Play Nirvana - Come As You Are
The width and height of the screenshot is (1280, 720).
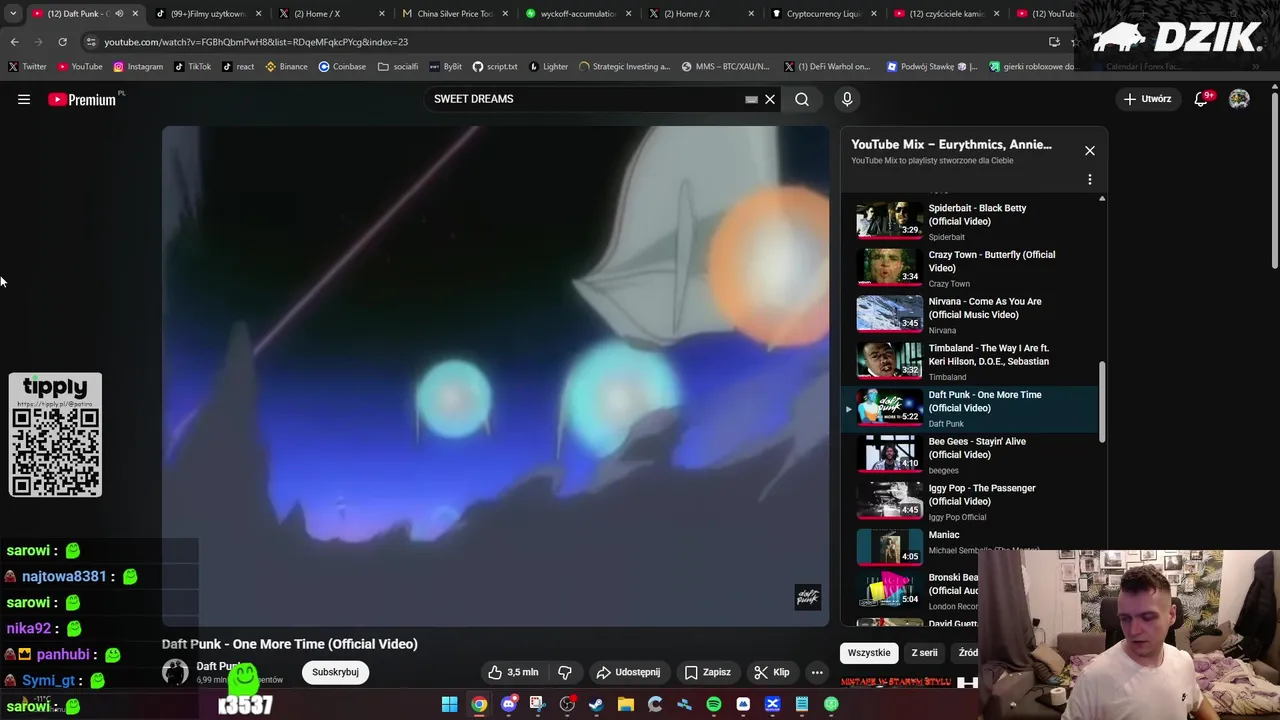click(x=970, y=315)
